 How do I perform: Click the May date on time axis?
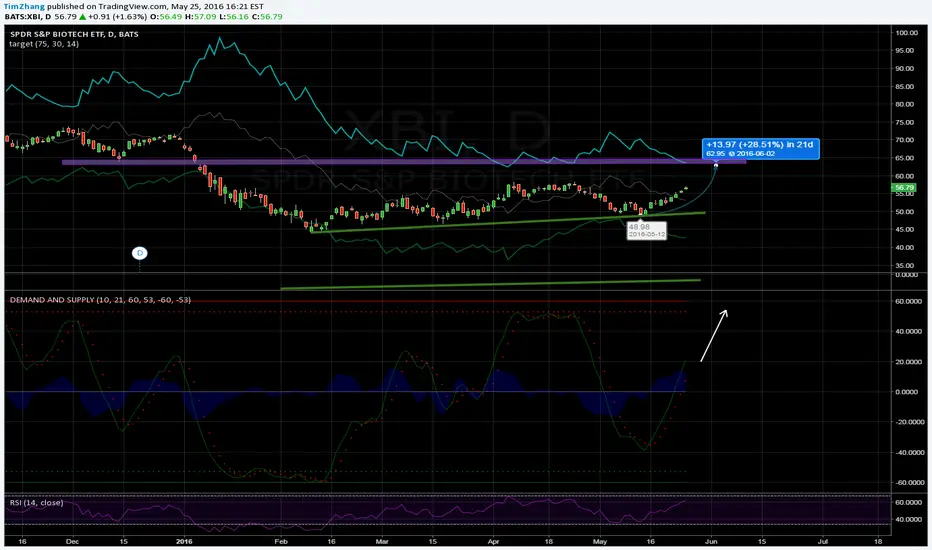(x=600, y=542)
